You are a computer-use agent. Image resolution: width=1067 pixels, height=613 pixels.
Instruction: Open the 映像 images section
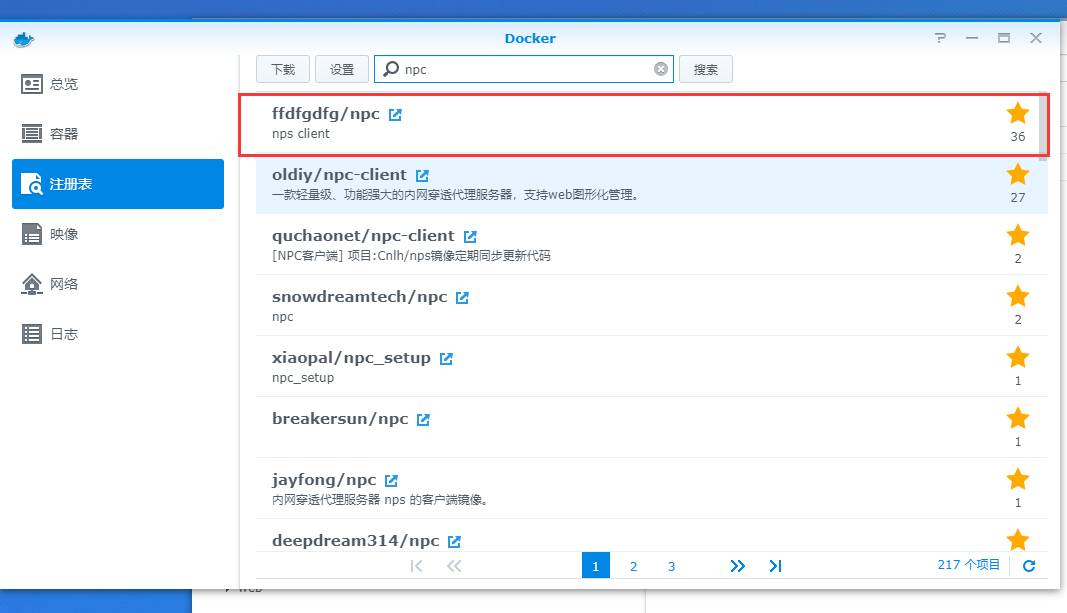(118, 234)
